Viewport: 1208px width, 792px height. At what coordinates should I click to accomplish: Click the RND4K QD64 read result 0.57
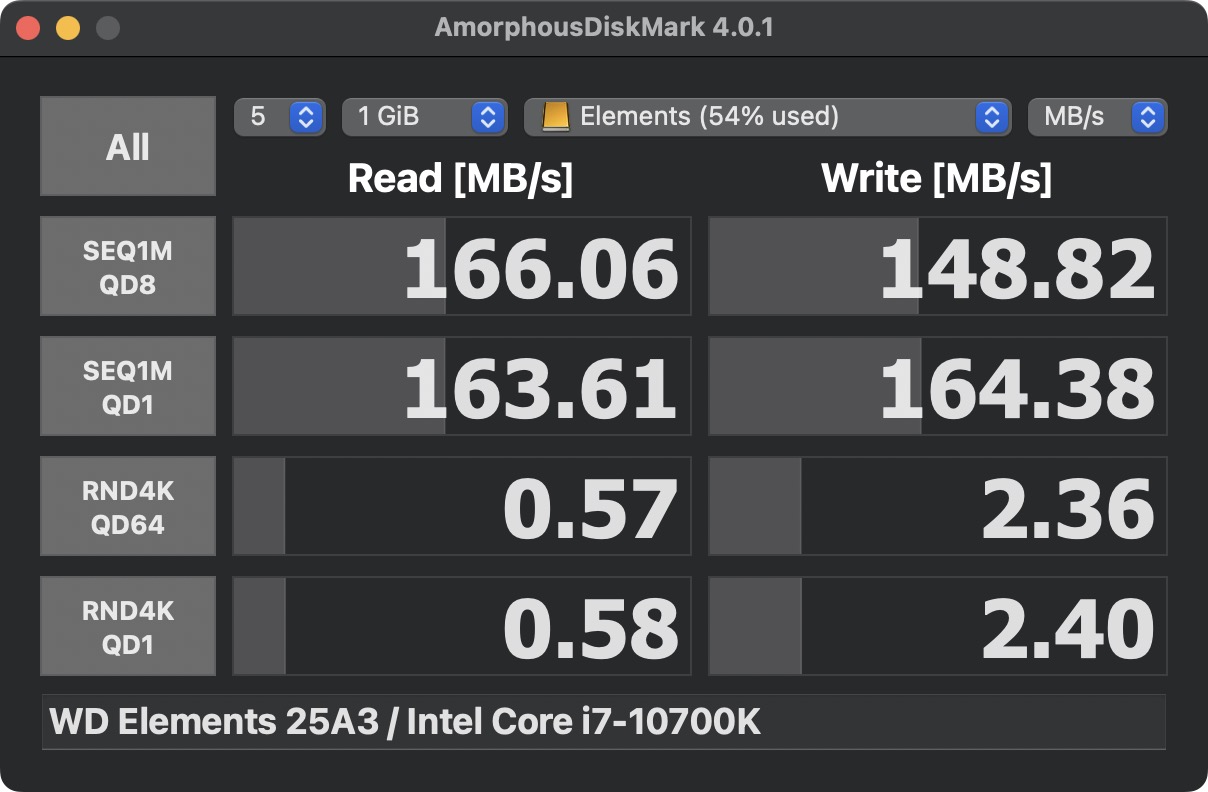tap(462, 506)
